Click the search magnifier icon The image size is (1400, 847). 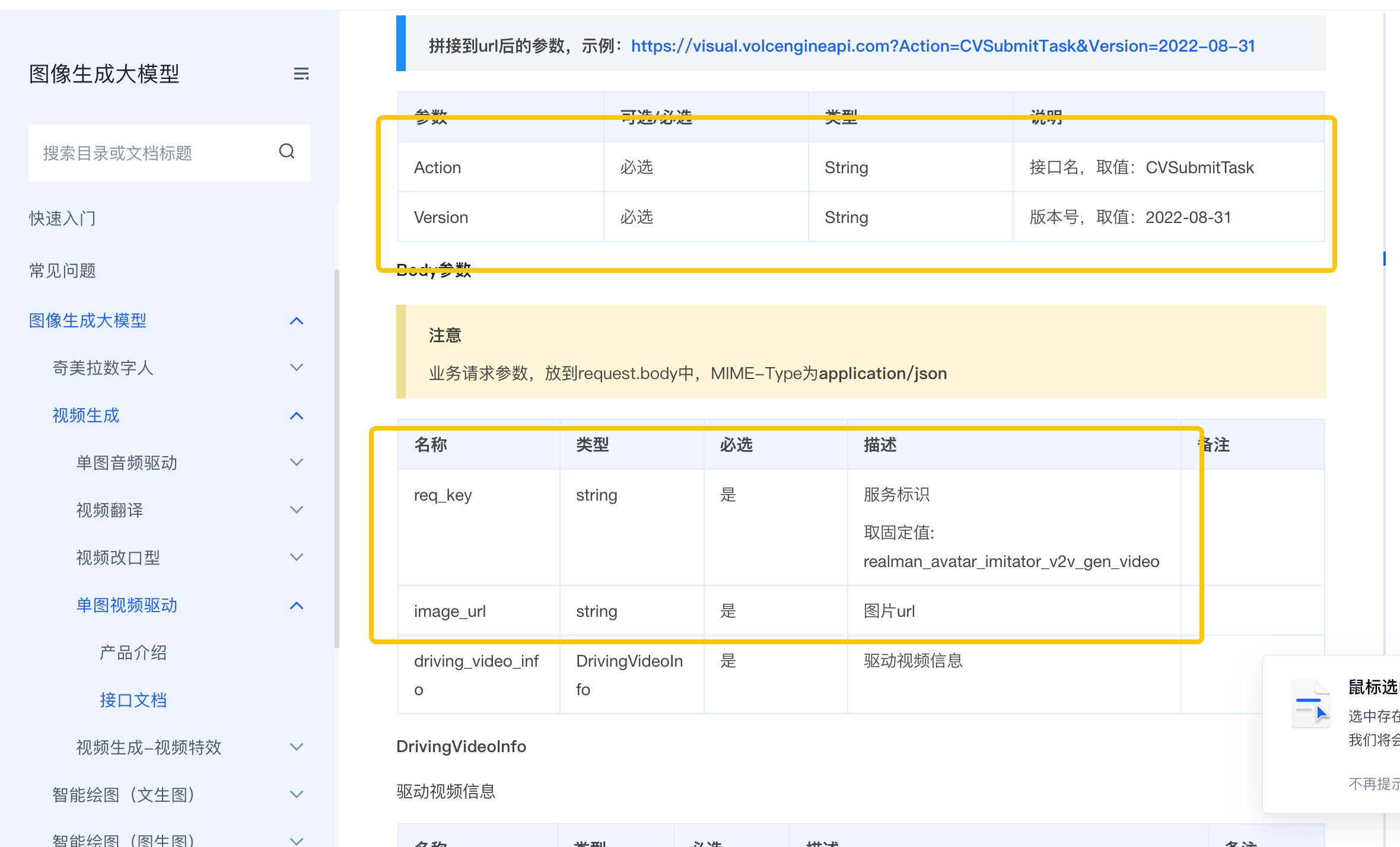coord(287,152)
